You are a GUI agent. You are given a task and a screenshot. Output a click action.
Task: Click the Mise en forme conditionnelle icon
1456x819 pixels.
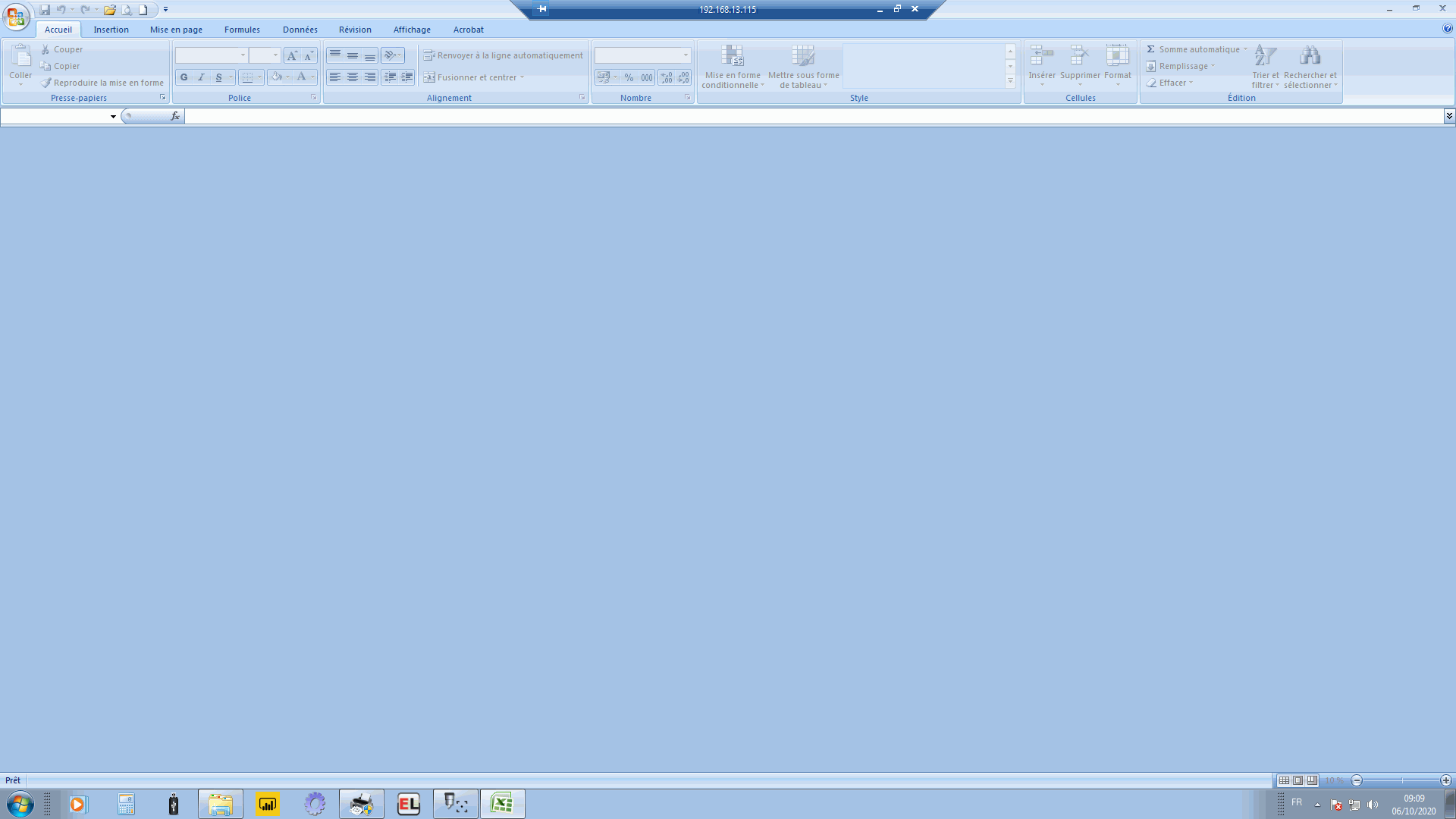pyautogui.click(x=732, y=56)
